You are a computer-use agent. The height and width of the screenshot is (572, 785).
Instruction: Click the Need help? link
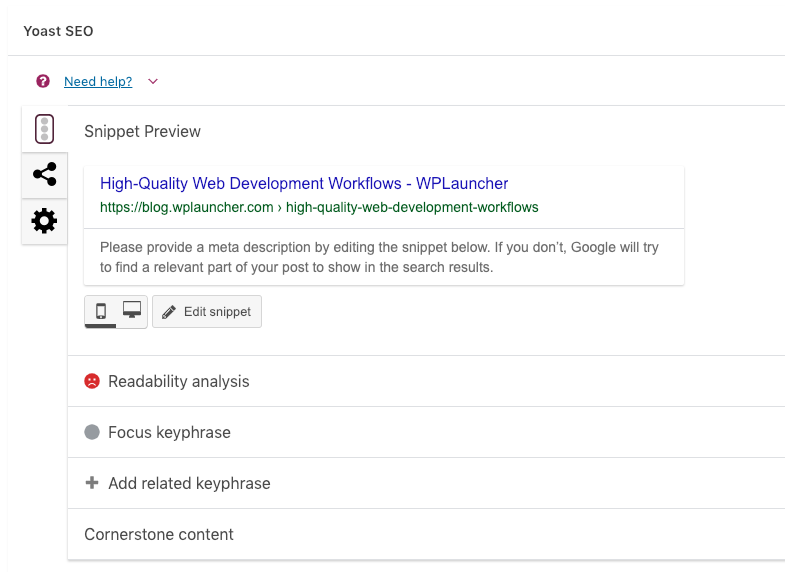tap(98, 82)
